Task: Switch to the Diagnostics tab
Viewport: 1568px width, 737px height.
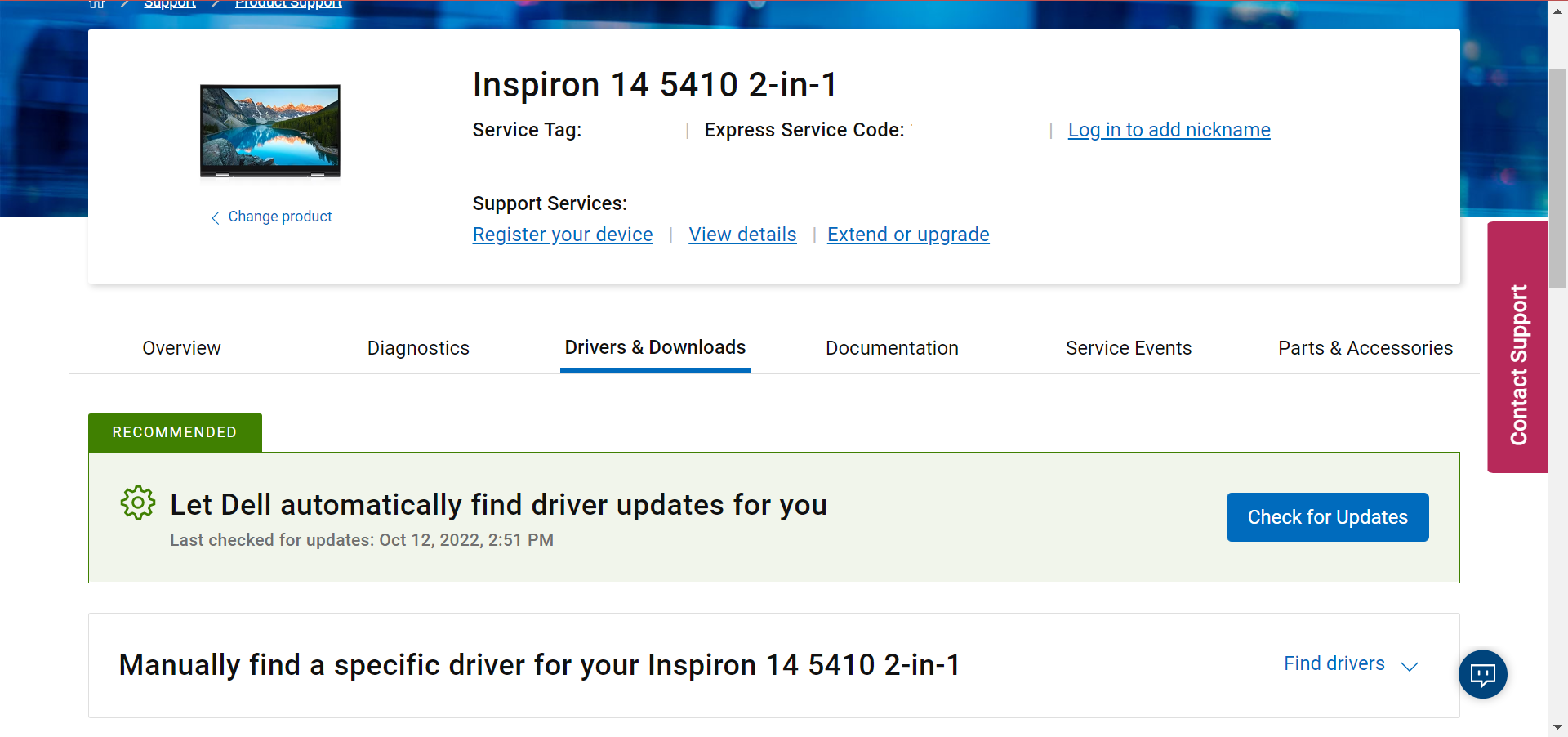Action: click(418, 348)
